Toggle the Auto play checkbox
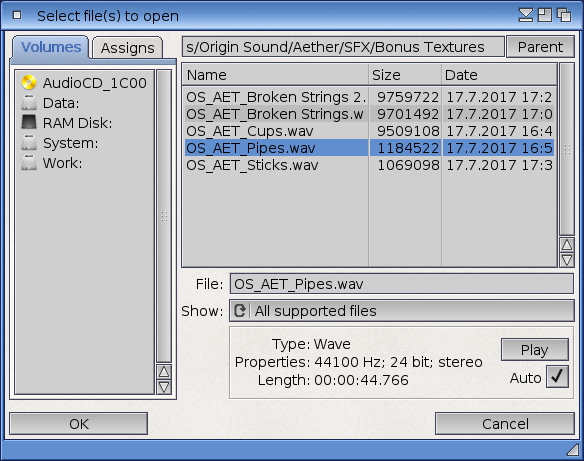 (557, 377)
